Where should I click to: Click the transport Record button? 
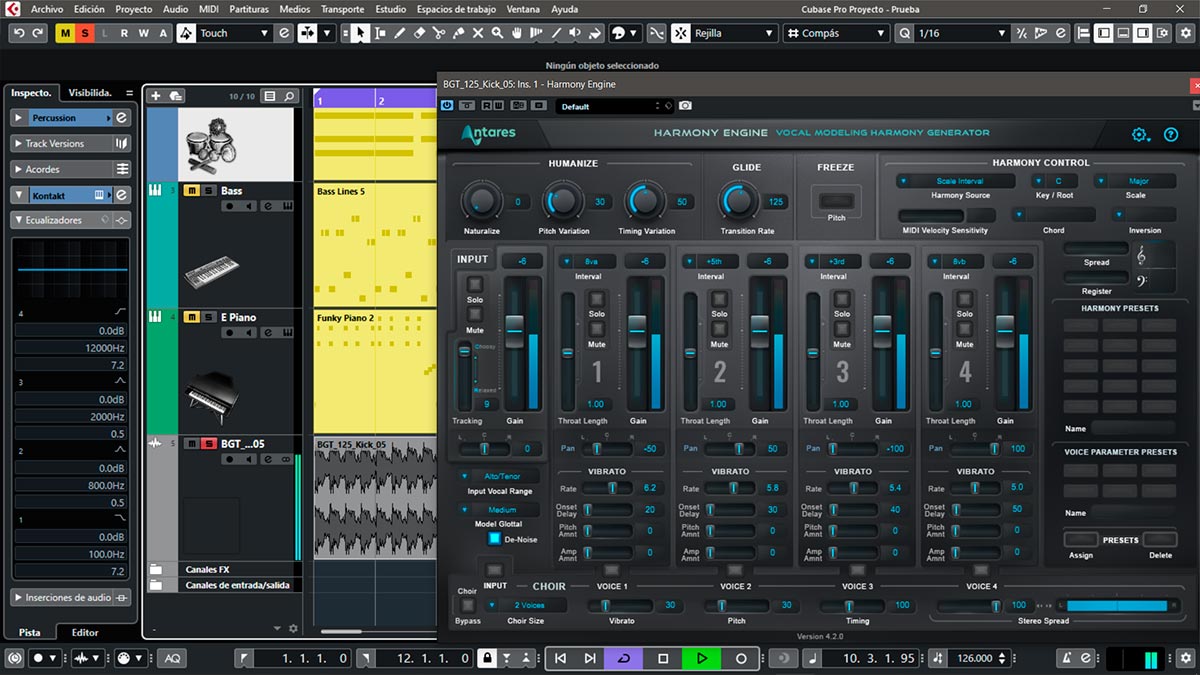pyautogui.click(x=741, y=658)
